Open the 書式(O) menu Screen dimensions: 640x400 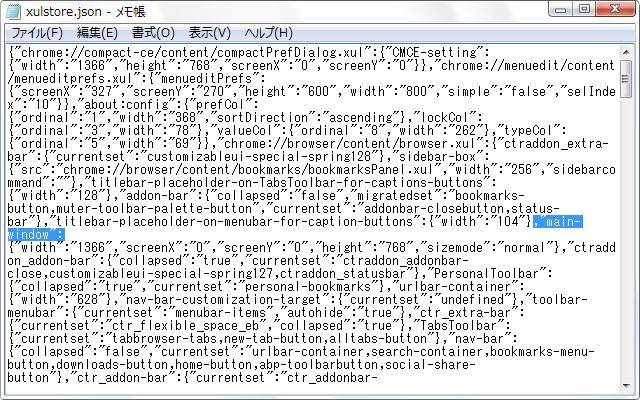pyautogui.click(x=153, y=33)
